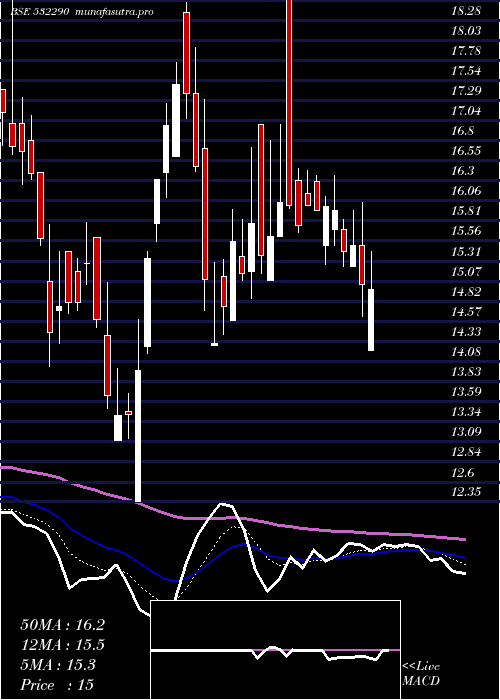Click the 17.29 price level label
The height and width of the screenshot is (700, 500).
pyautogui.click(x=466, y=91)
